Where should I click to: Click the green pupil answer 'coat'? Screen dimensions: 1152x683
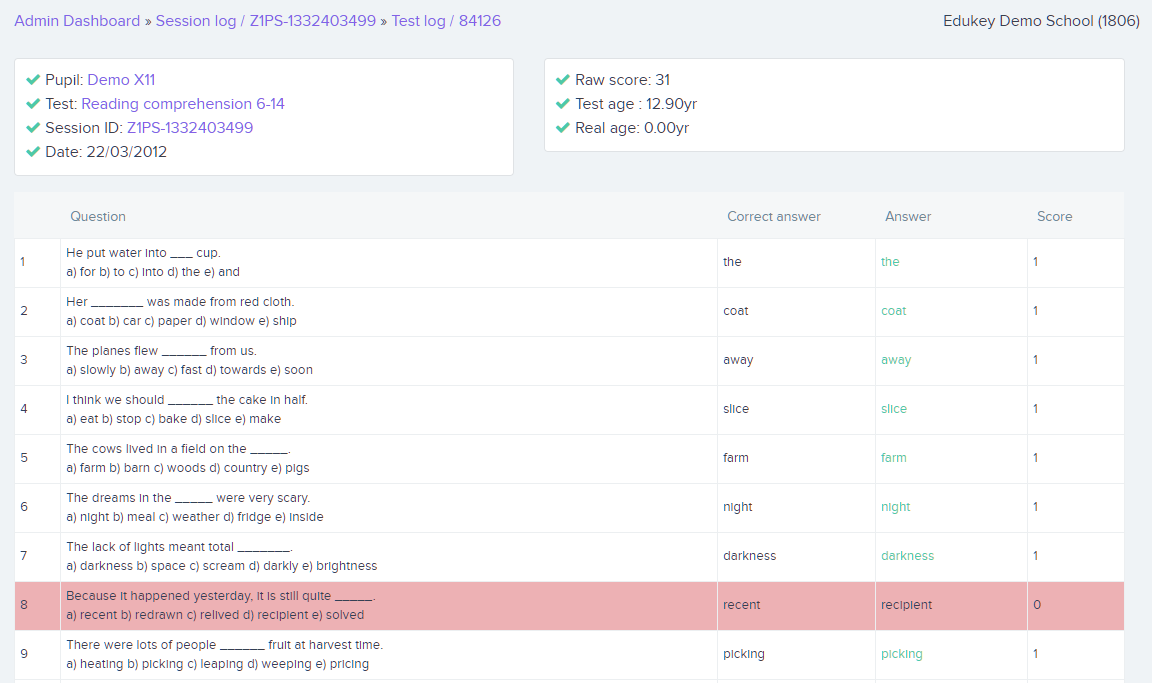[893, 311]
